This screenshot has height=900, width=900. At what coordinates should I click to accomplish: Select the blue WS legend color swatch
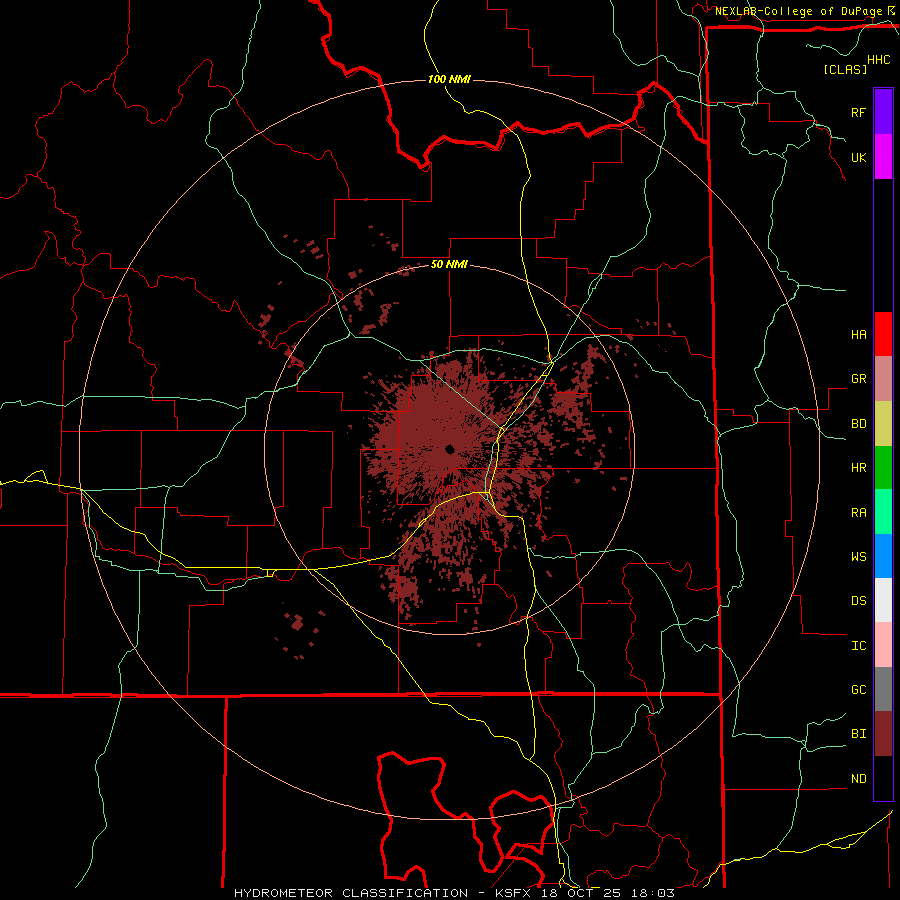click(883, 556)
